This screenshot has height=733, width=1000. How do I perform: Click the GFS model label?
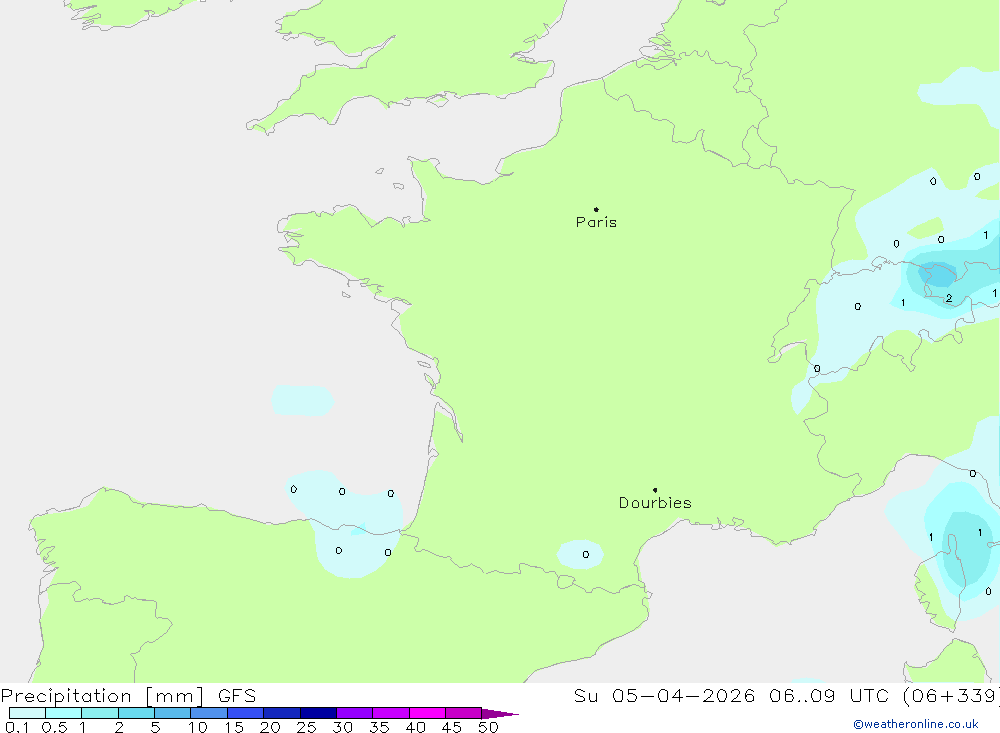point(237,696)
